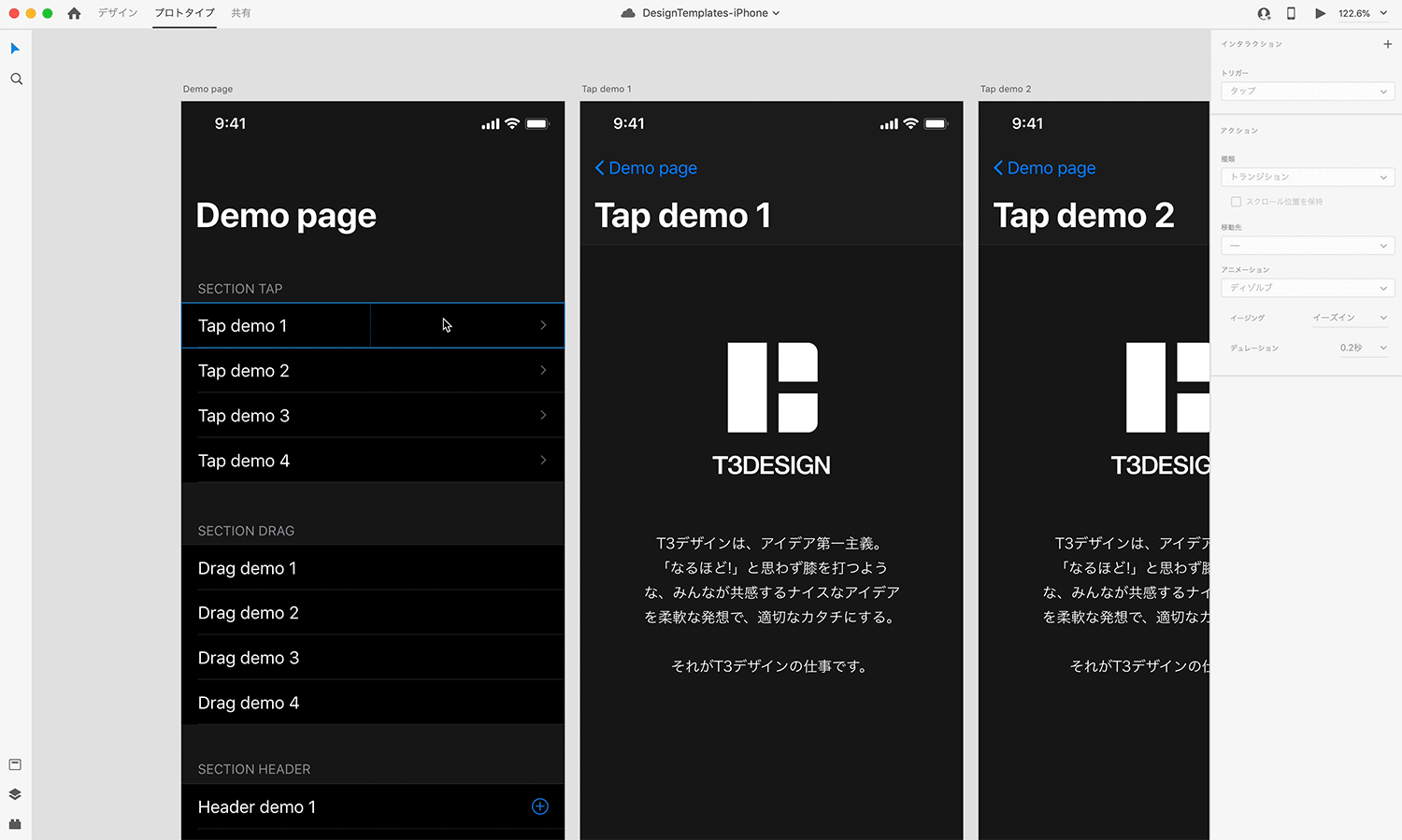Select the 'Drag demo 2' list row
The width and height of the screenshot is (1402, 840).
[373, 612]
